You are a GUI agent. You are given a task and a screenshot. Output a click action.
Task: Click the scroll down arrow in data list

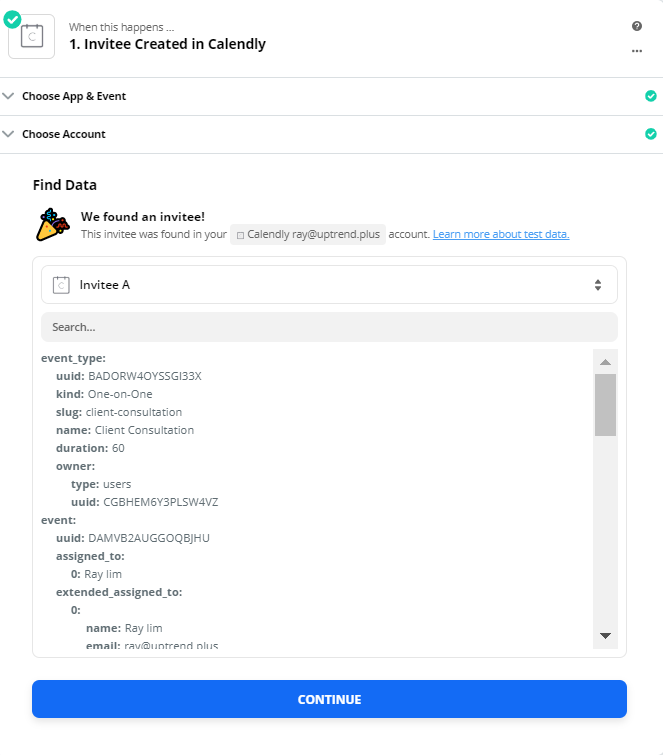(x=605, y=636)
